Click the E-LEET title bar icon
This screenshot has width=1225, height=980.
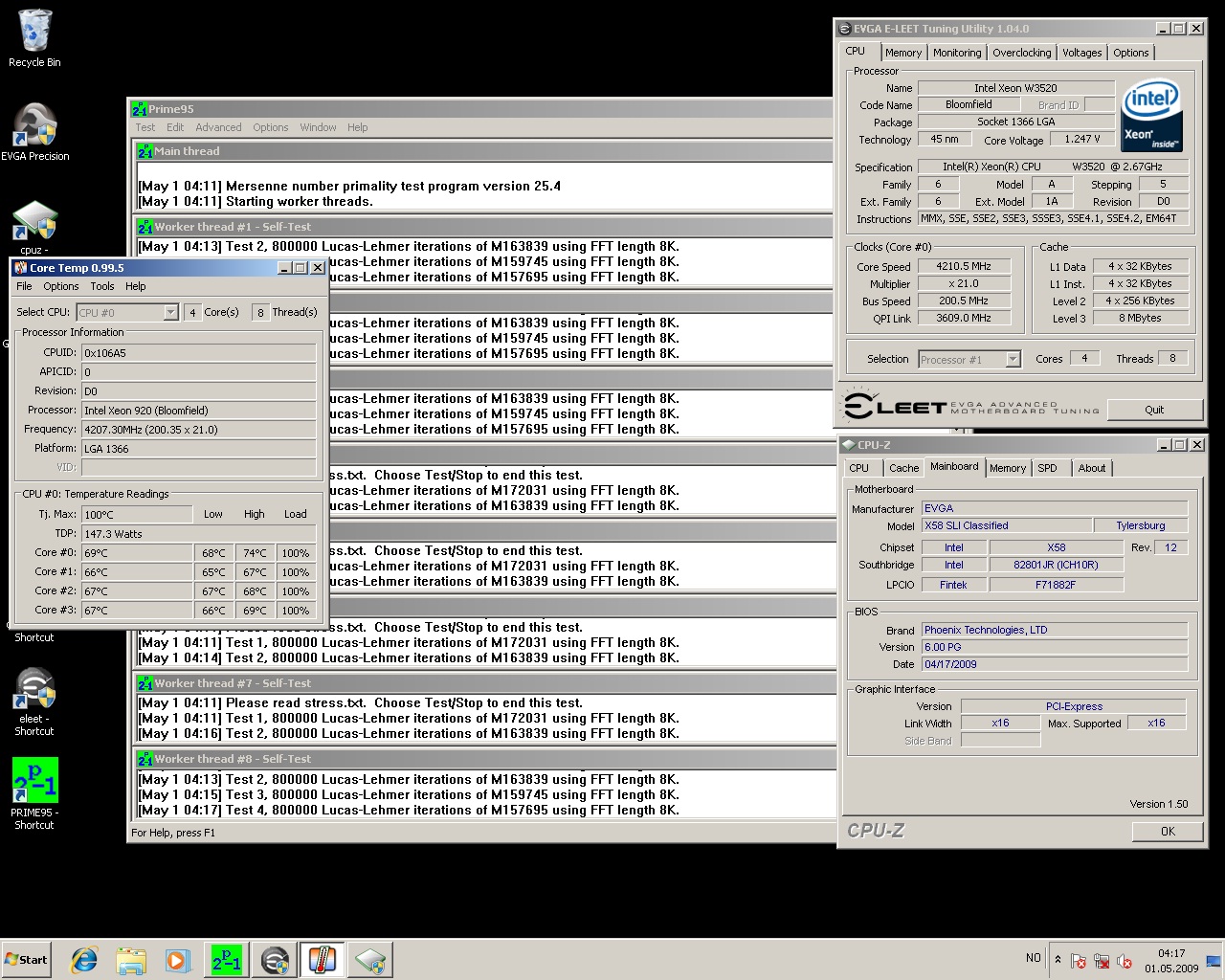tap(845, 29)
